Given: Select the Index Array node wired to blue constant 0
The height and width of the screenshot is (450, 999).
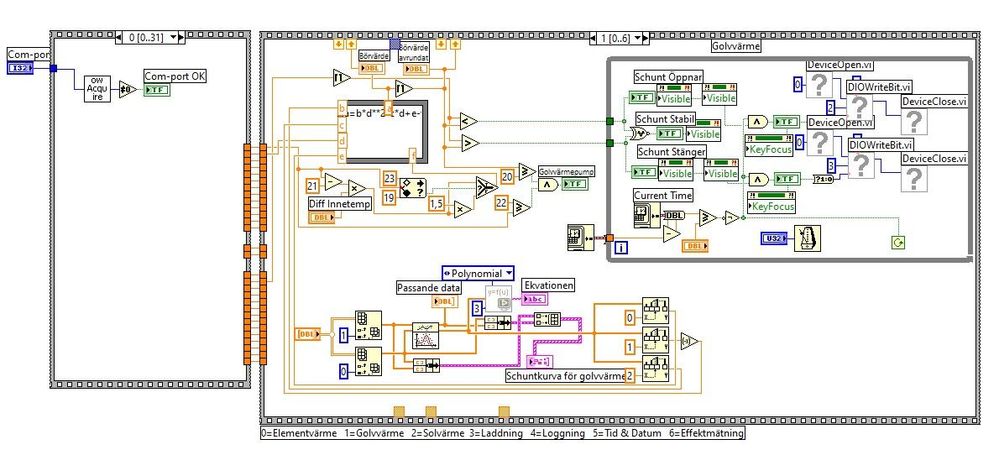Looking at the screenshot, I should tap(368, 362).
